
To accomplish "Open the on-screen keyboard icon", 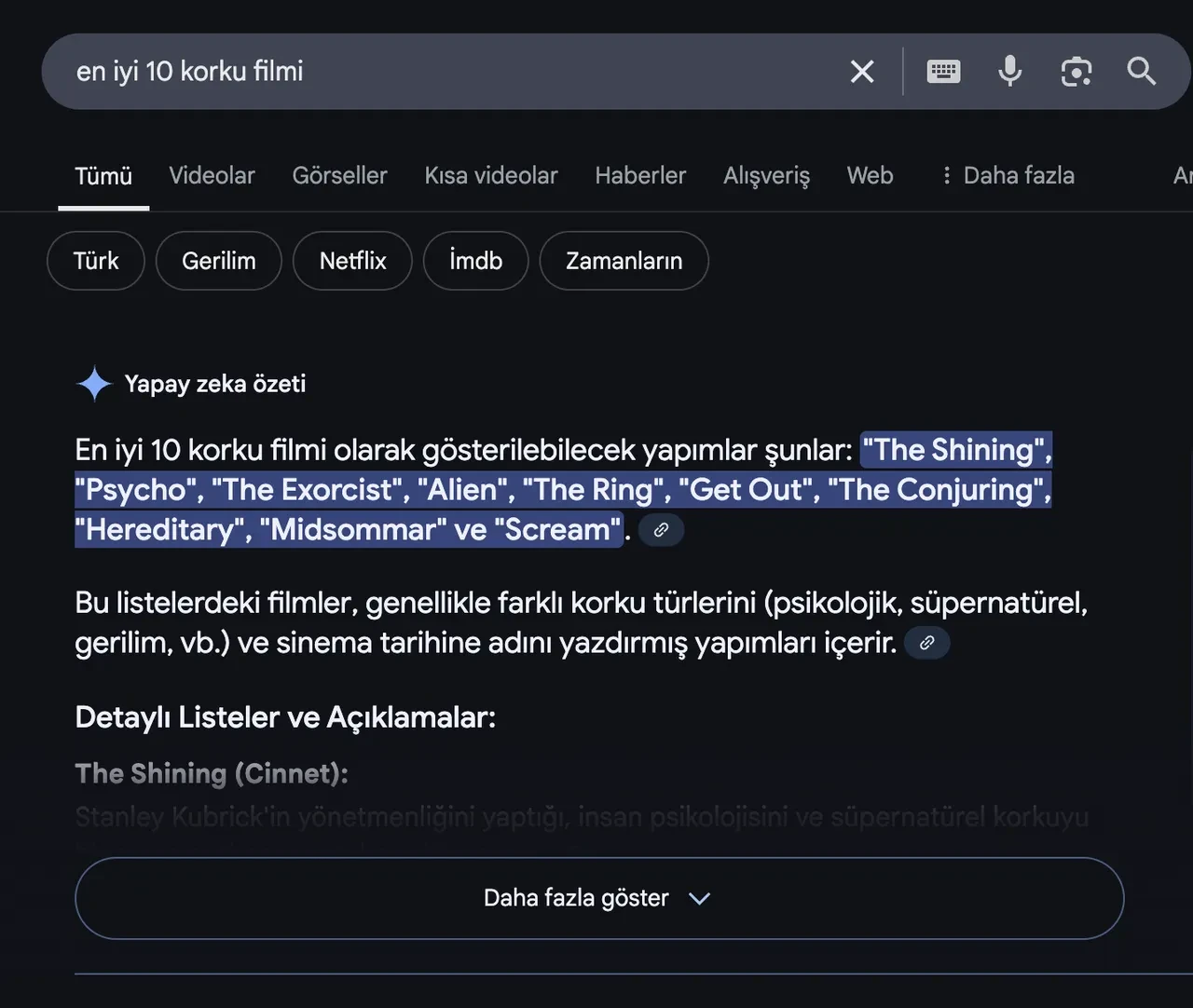I will tap(943, 71).
